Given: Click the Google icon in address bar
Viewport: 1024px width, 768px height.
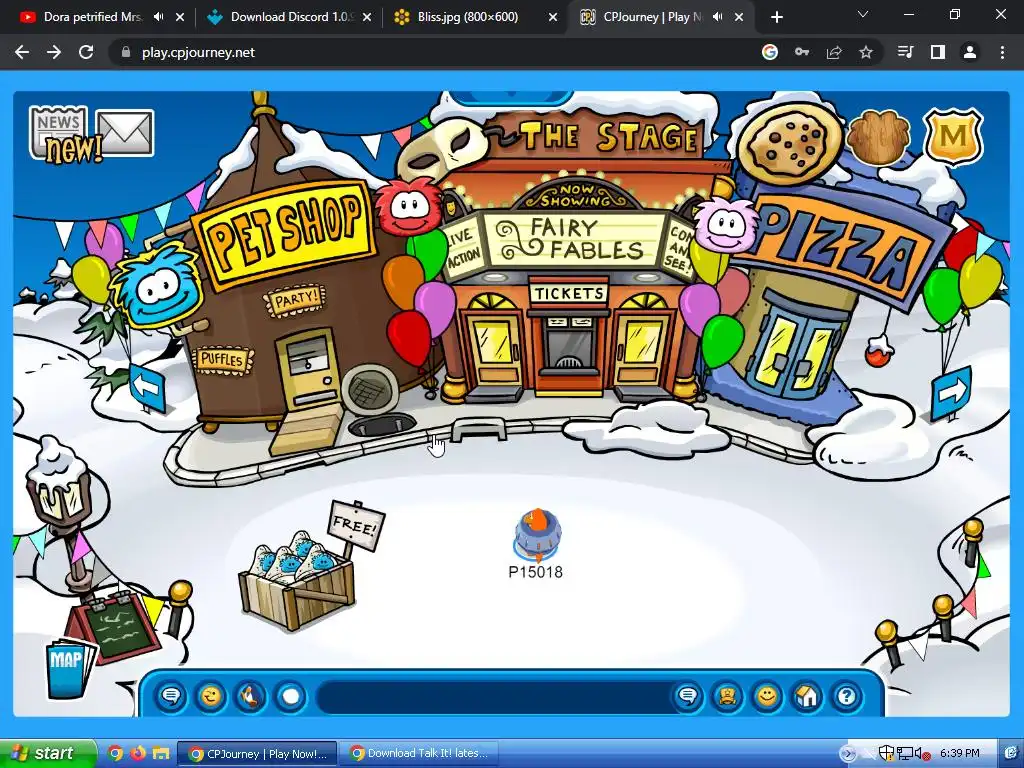Looking at the screenshot, I should tap(770, 52).
